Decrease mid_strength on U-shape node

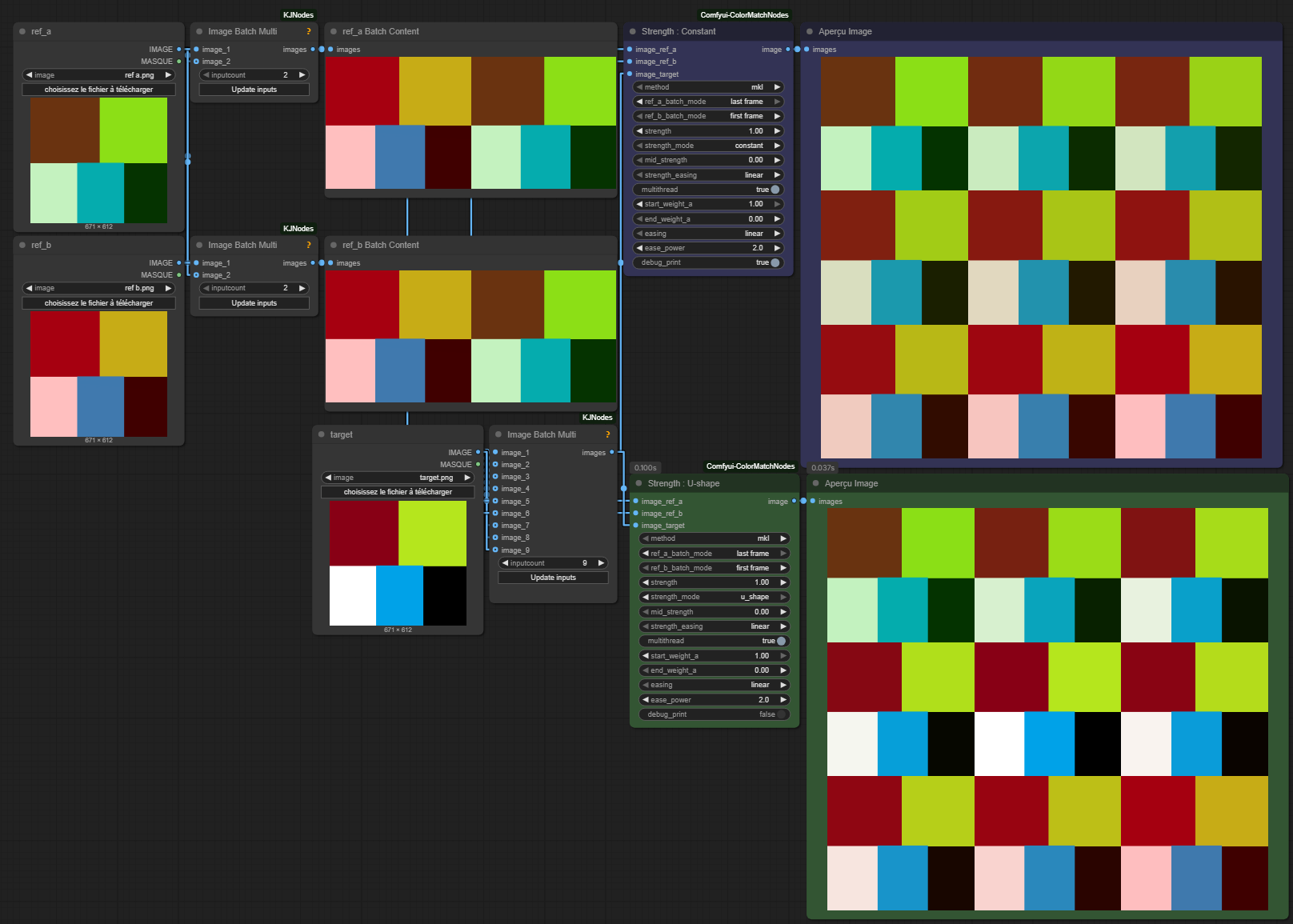(x=646, y=612)
